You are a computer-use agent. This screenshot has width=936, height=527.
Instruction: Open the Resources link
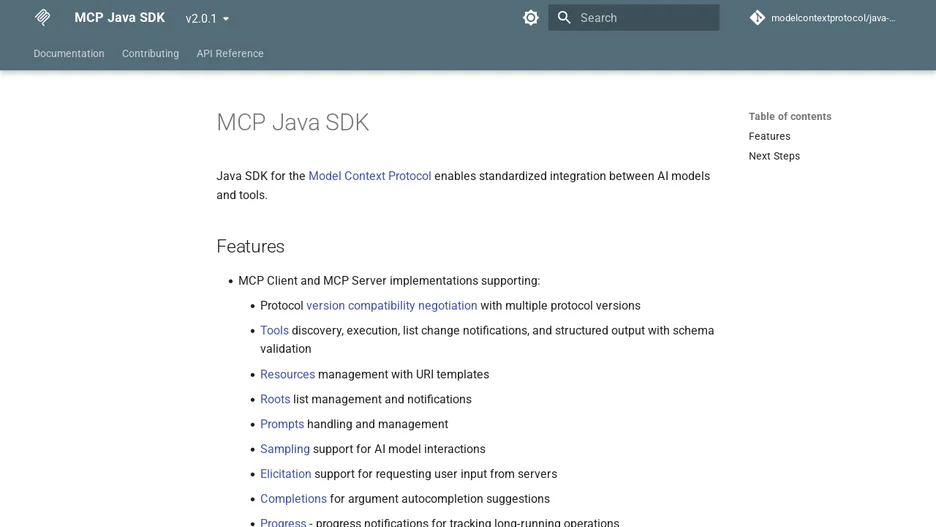[x=287, y=374]
